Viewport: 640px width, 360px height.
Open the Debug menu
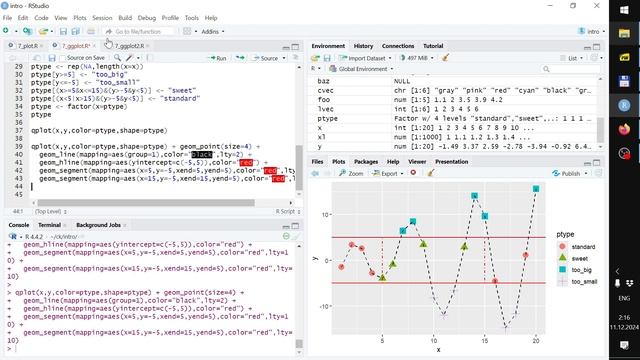pyautogui.click(x=147, y=18)
